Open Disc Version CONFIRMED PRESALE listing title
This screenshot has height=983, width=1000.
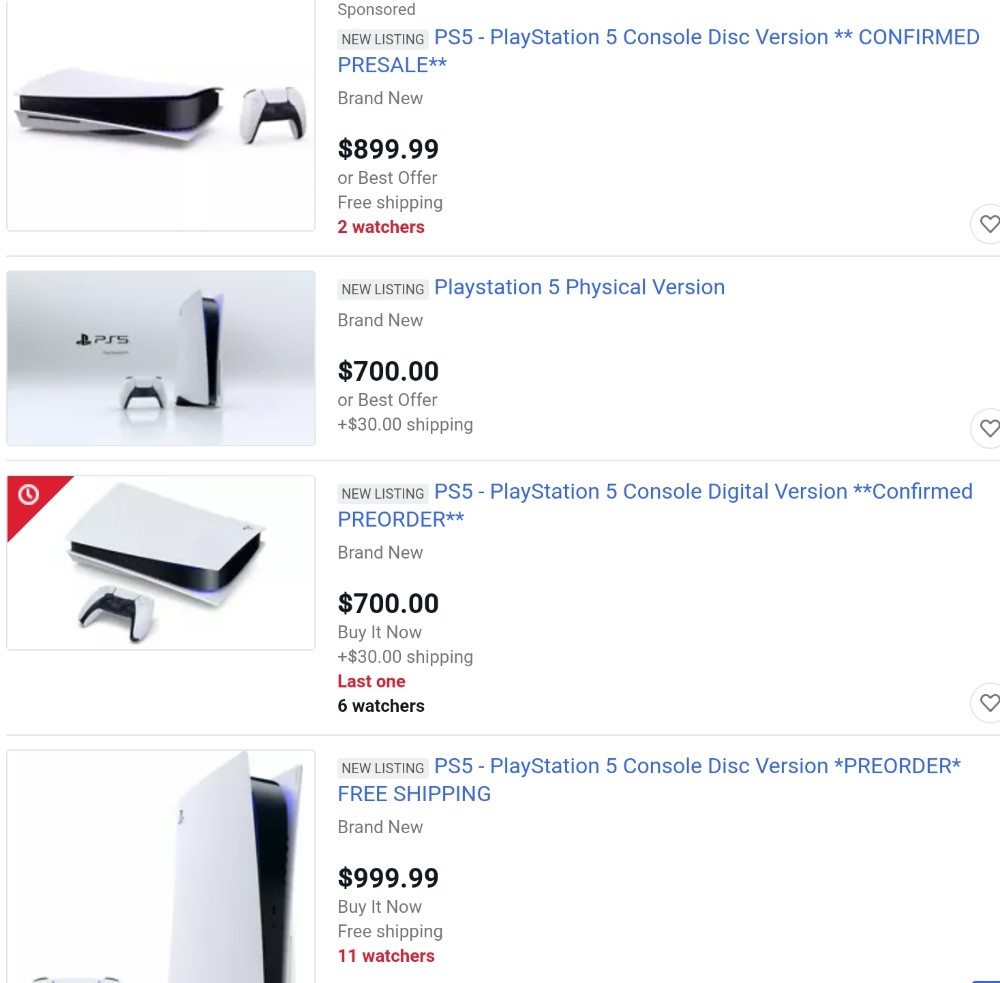pyautogui.click(x=658, y=51)
